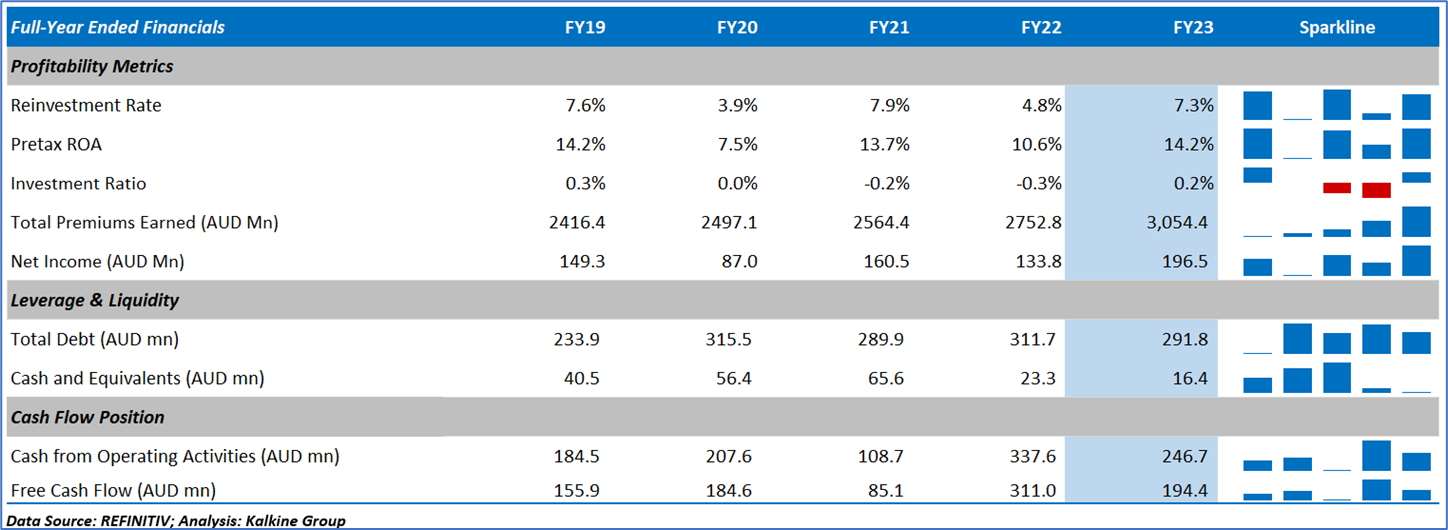The width and height of the screenshot is (1448, 530).
Task: Click the Free Cash Flow sparkline
Action: 1336,490
